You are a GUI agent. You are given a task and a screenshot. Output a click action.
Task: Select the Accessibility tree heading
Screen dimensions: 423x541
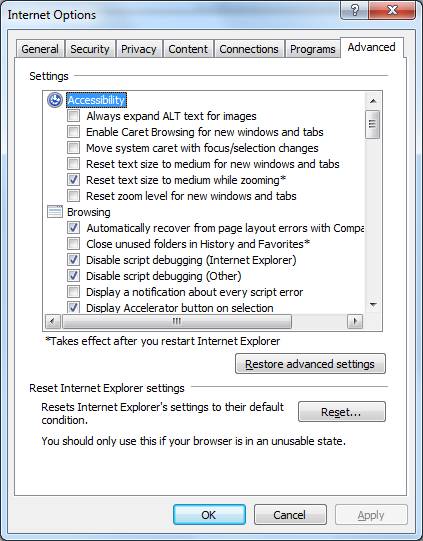point(96,100)
